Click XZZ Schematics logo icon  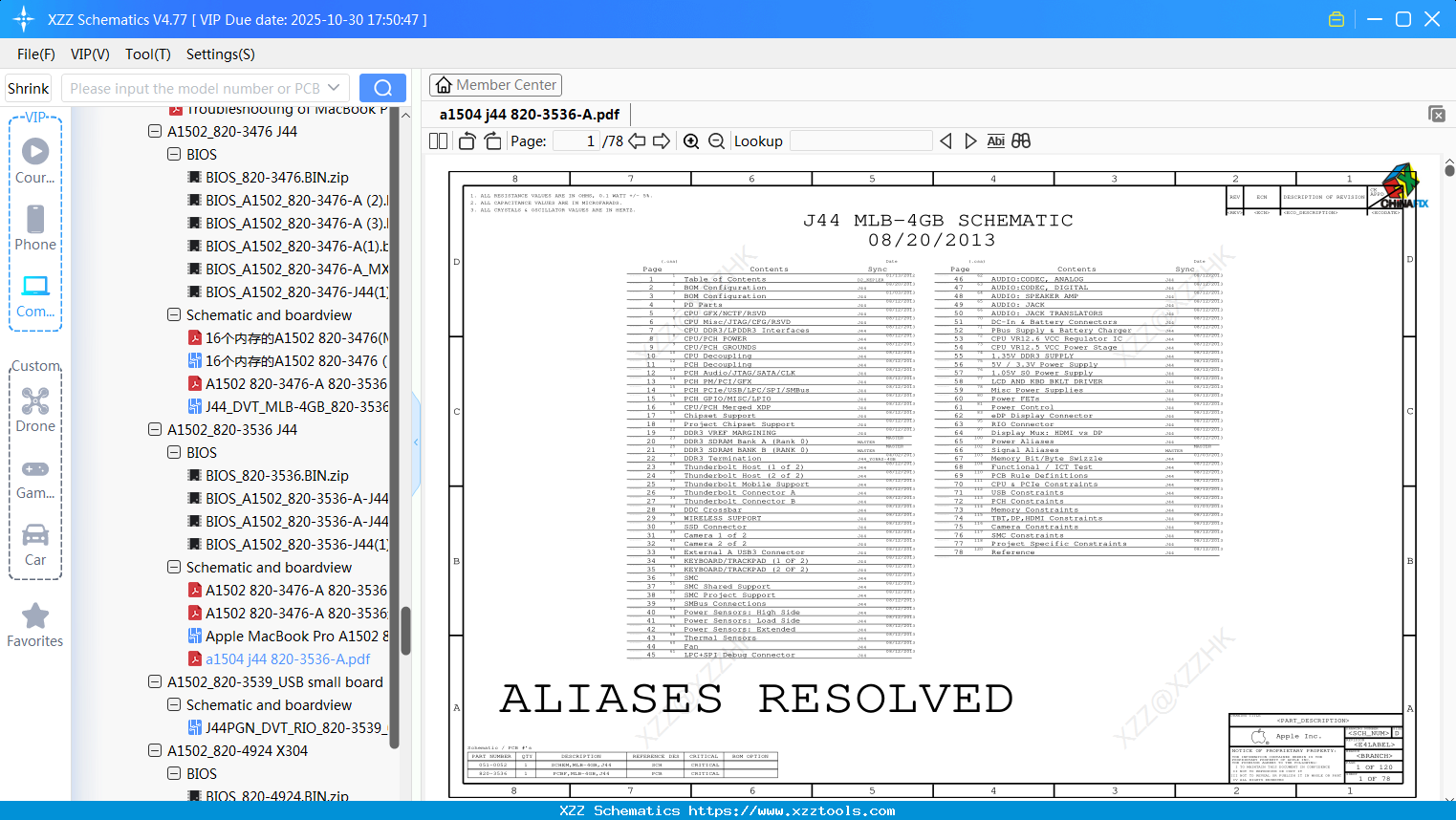tap(23, 19)
